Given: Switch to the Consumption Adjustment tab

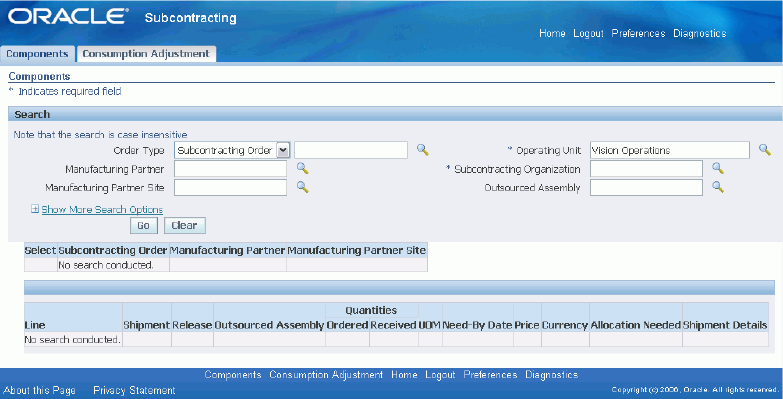Looking at the screenshot, I should pos(146,53).
